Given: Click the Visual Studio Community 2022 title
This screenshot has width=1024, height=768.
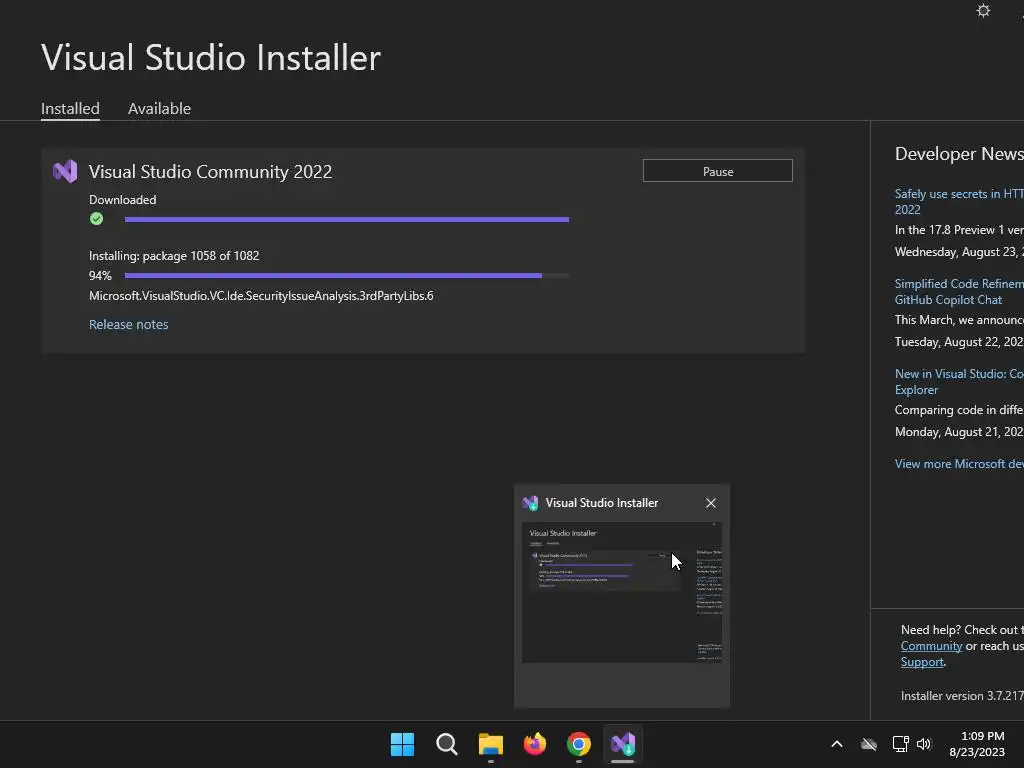Looking at the screenshot, I should click(210, 172).
